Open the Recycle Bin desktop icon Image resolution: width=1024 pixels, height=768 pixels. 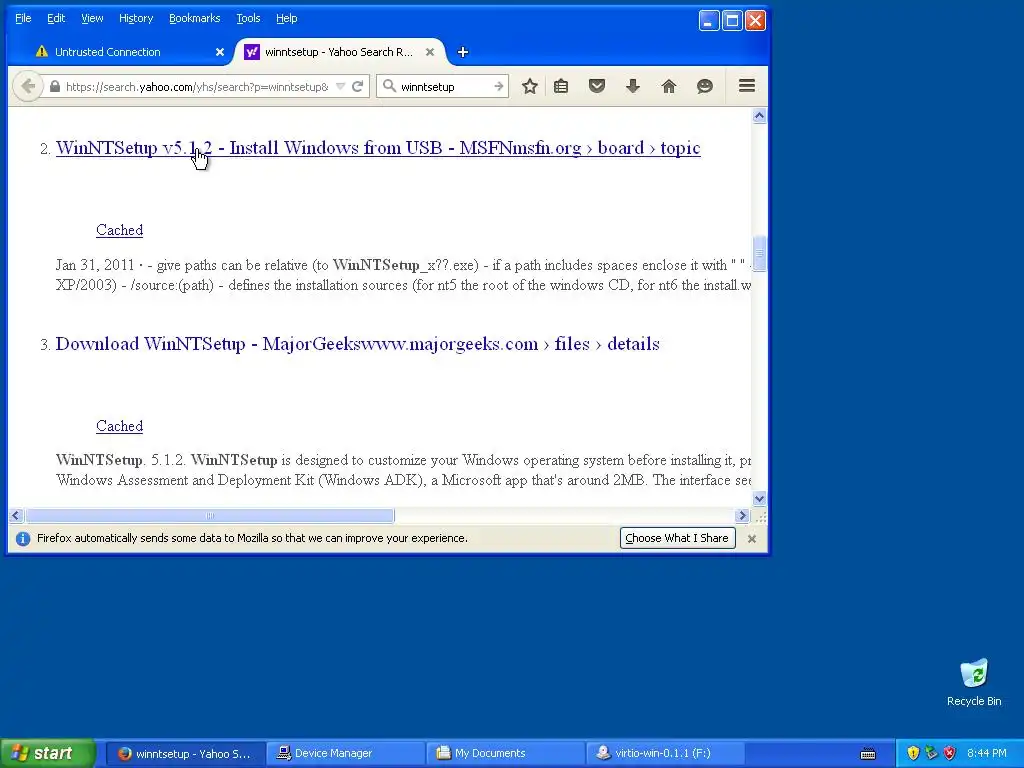point(974,682)
